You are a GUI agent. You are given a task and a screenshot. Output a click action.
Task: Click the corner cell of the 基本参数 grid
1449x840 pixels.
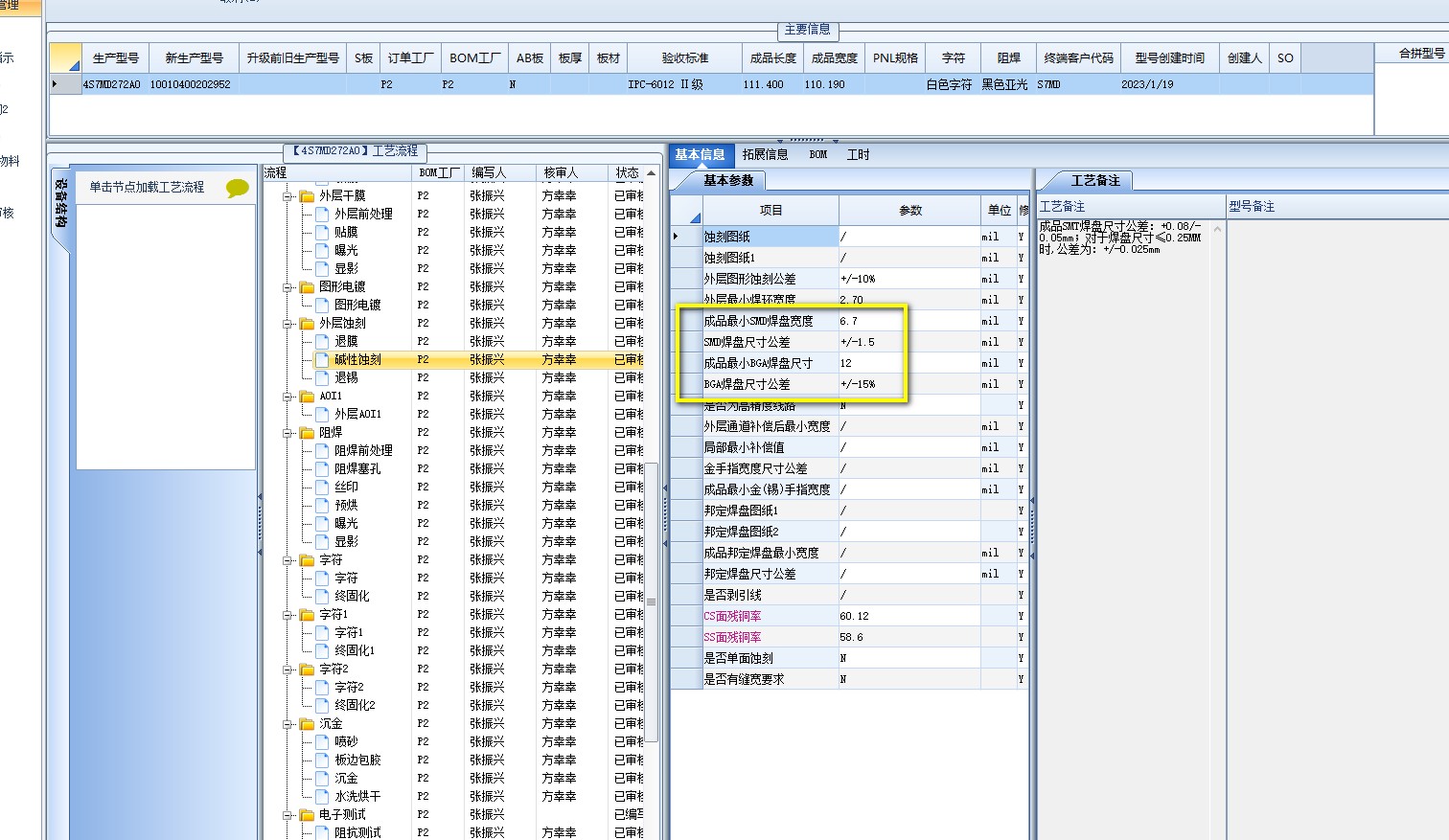[x=686, y=210]
